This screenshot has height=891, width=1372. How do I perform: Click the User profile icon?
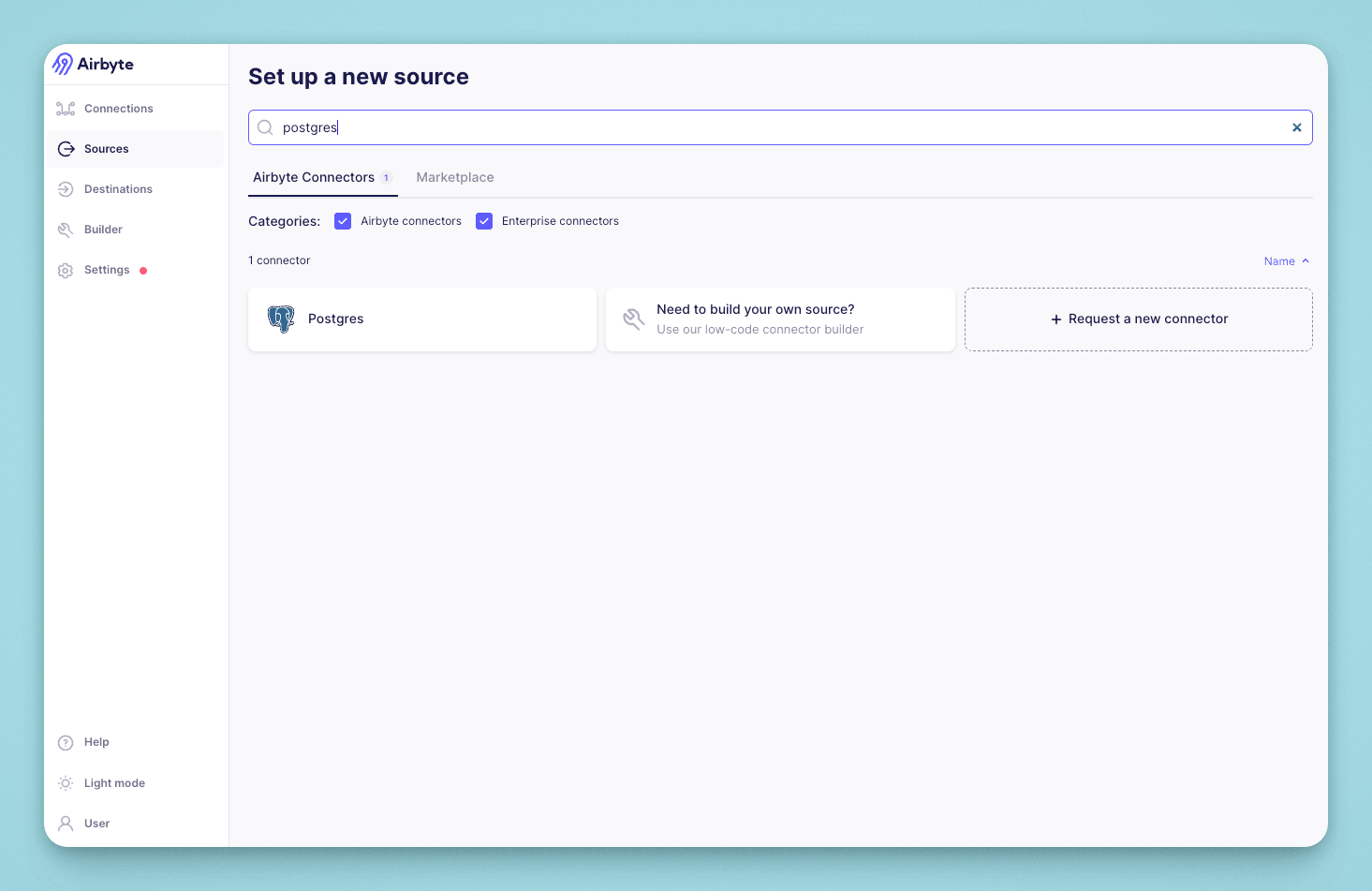pyautogui.click(x=66, y=824)
